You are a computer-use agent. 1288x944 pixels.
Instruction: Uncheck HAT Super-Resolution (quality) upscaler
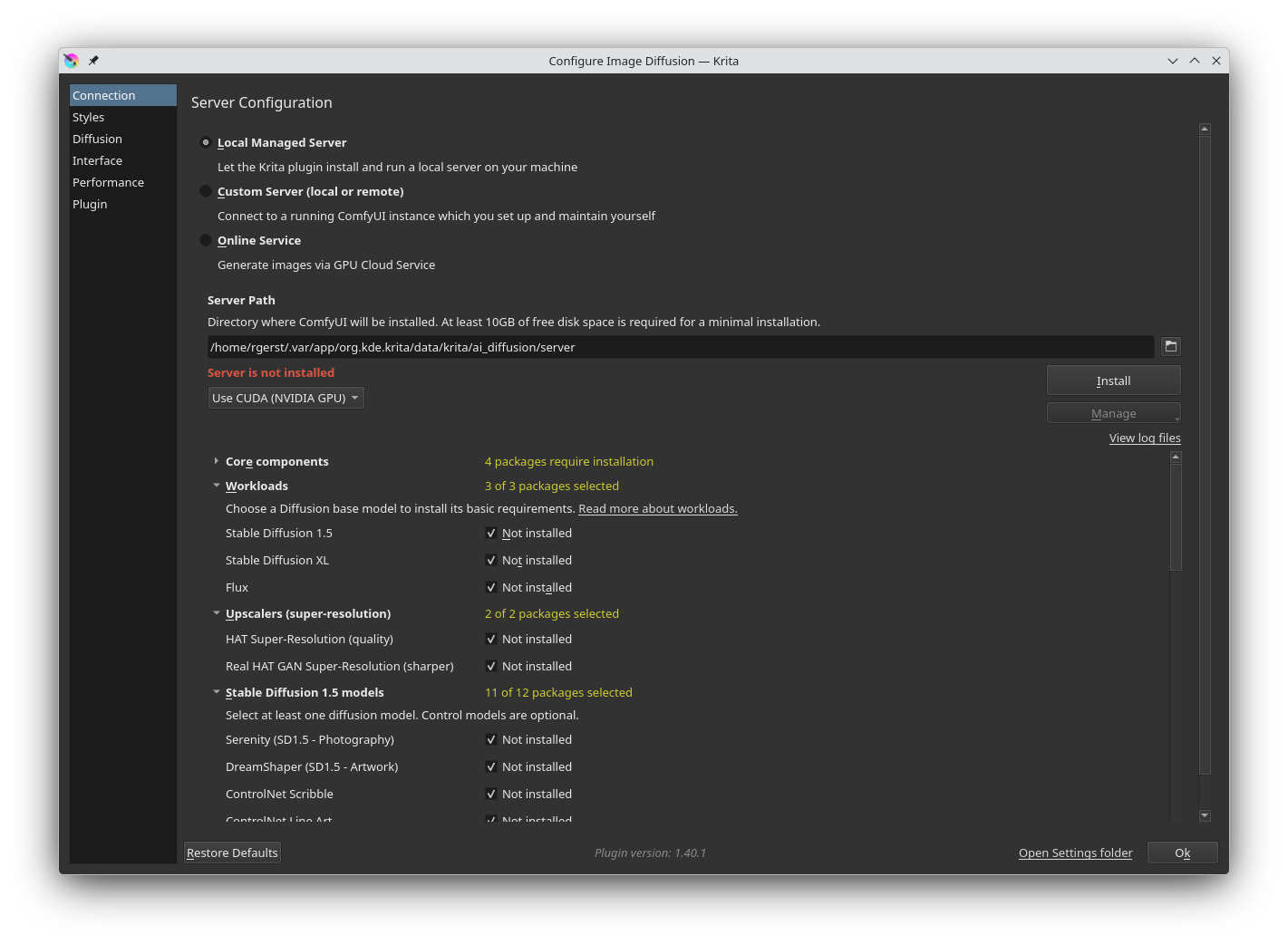[x=490, y=640]
